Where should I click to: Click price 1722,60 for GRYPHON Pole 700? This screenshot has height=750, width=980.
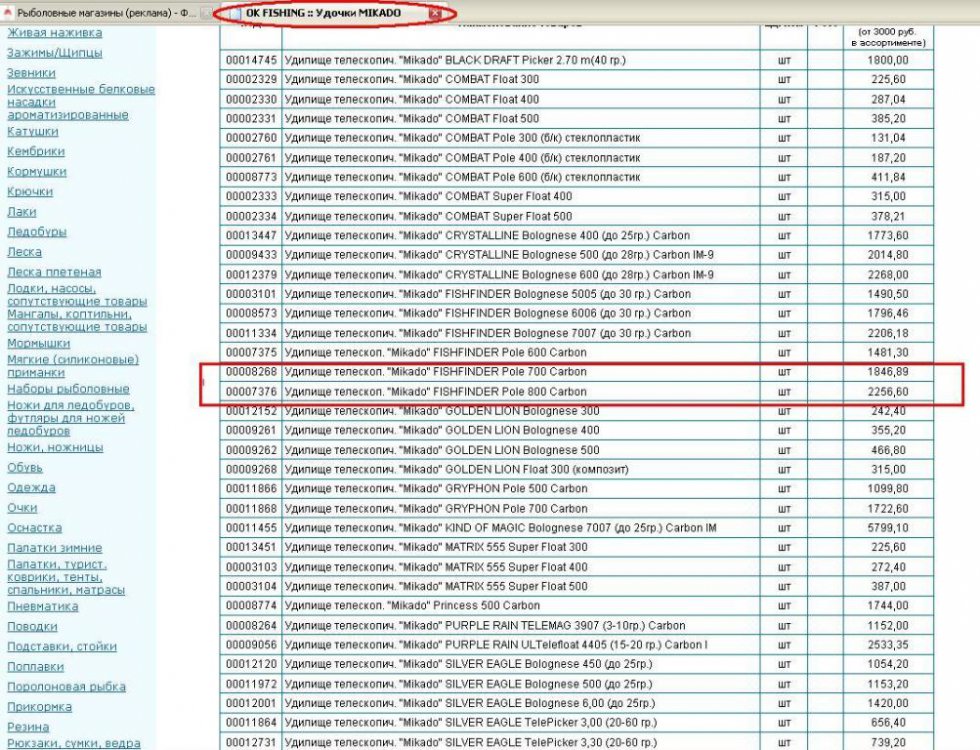tap(888, 509)
